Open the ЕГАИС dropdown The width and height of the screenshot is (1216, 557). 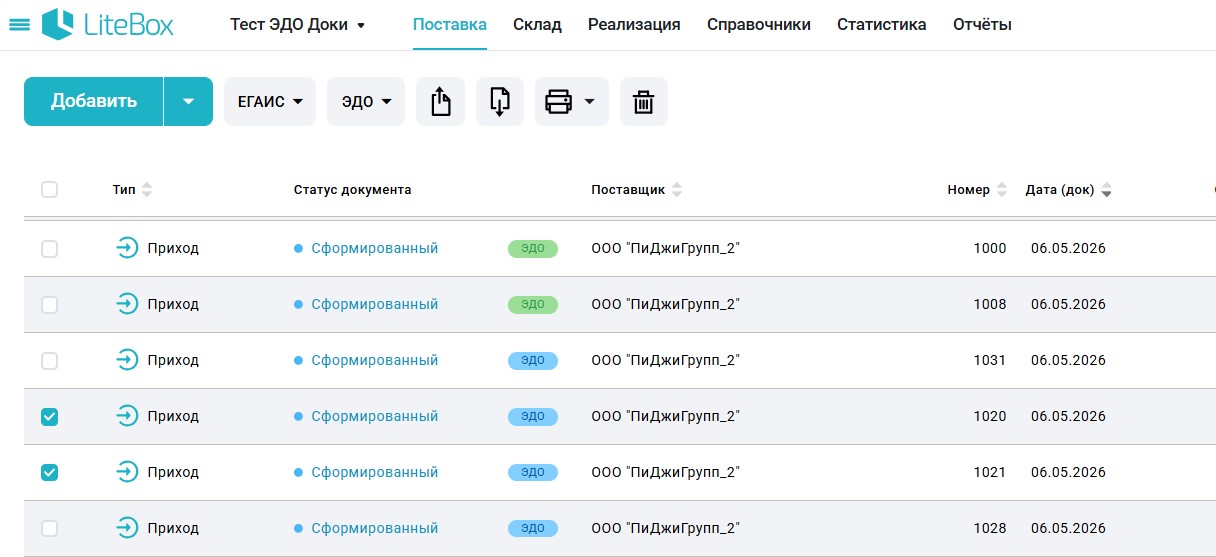click(x=270, y=102)
